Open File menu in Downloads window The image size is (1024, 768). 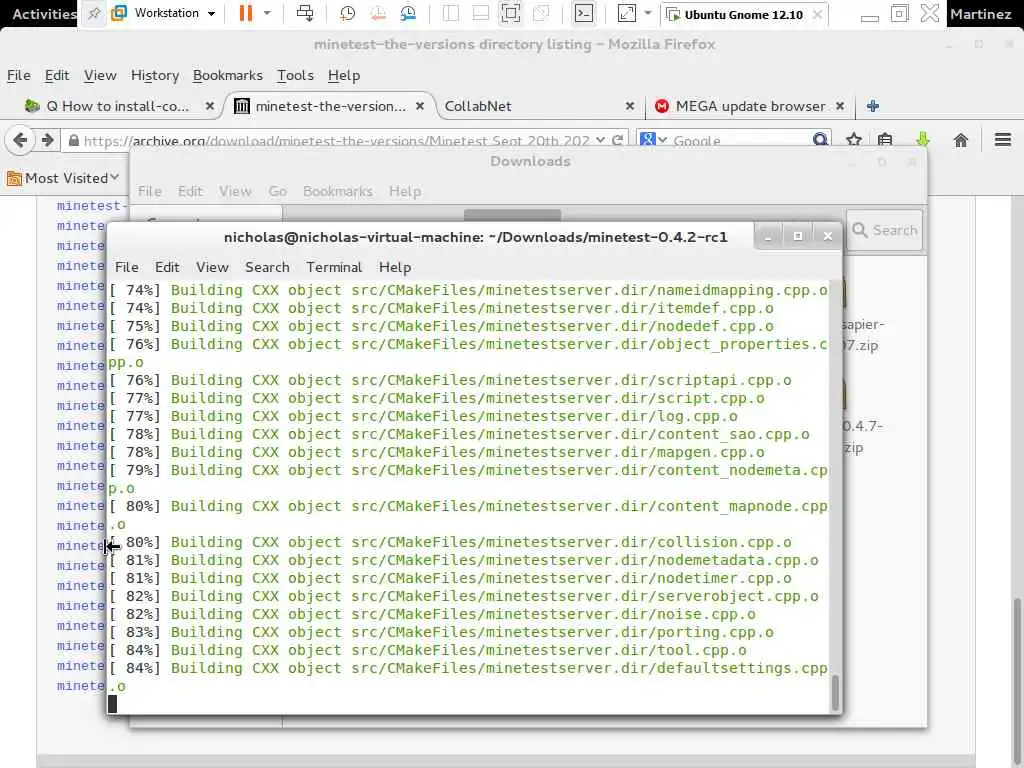(x=150, y=191)
